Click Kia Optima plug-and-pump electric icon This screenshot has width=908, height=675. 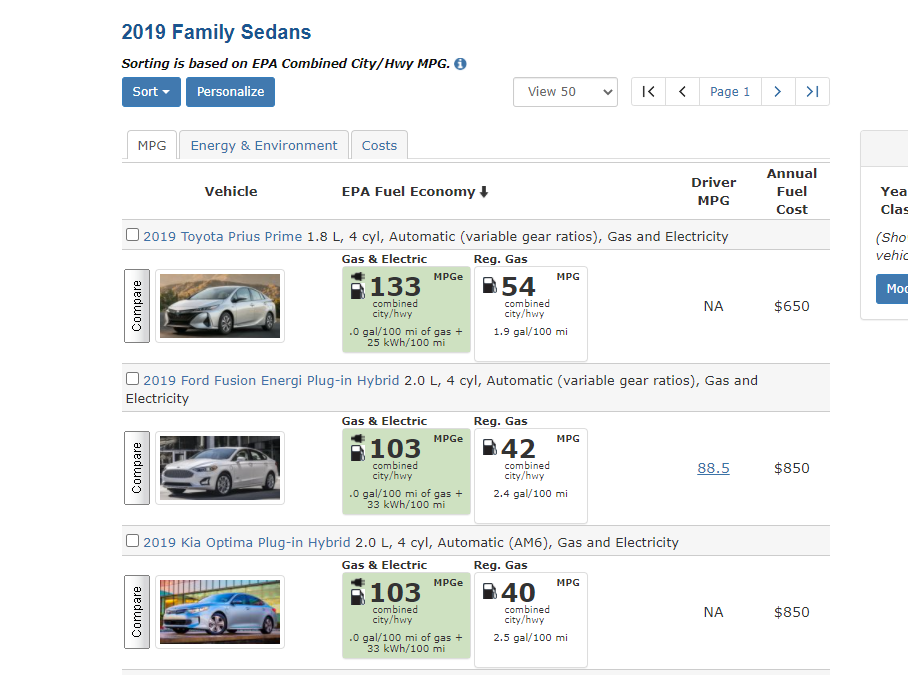coord(358,592)
